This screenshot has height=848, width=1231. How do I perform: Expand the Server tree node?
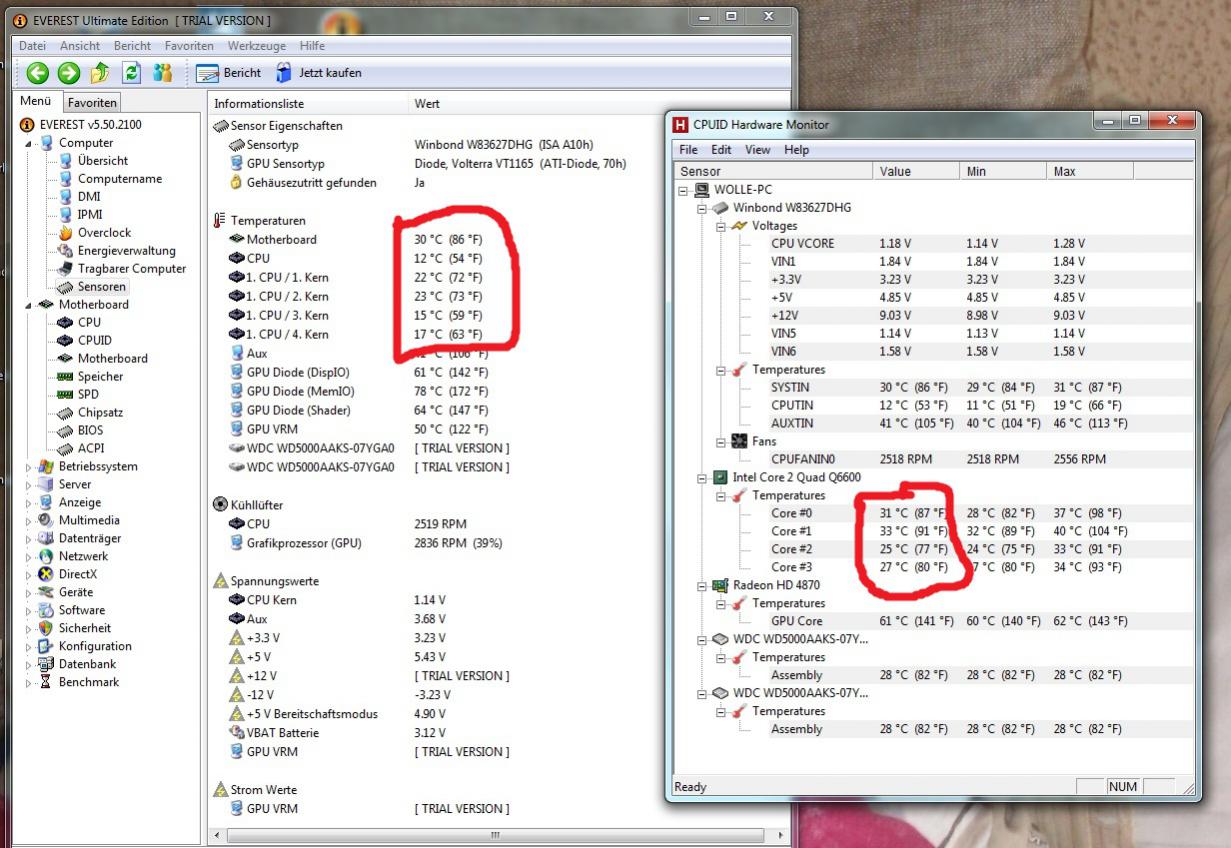(x=29, y=485)
